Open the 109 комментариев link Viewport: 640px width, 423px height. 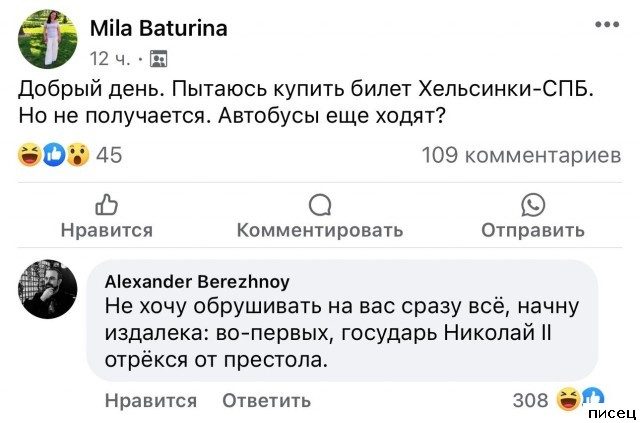[x=521, y=155]
